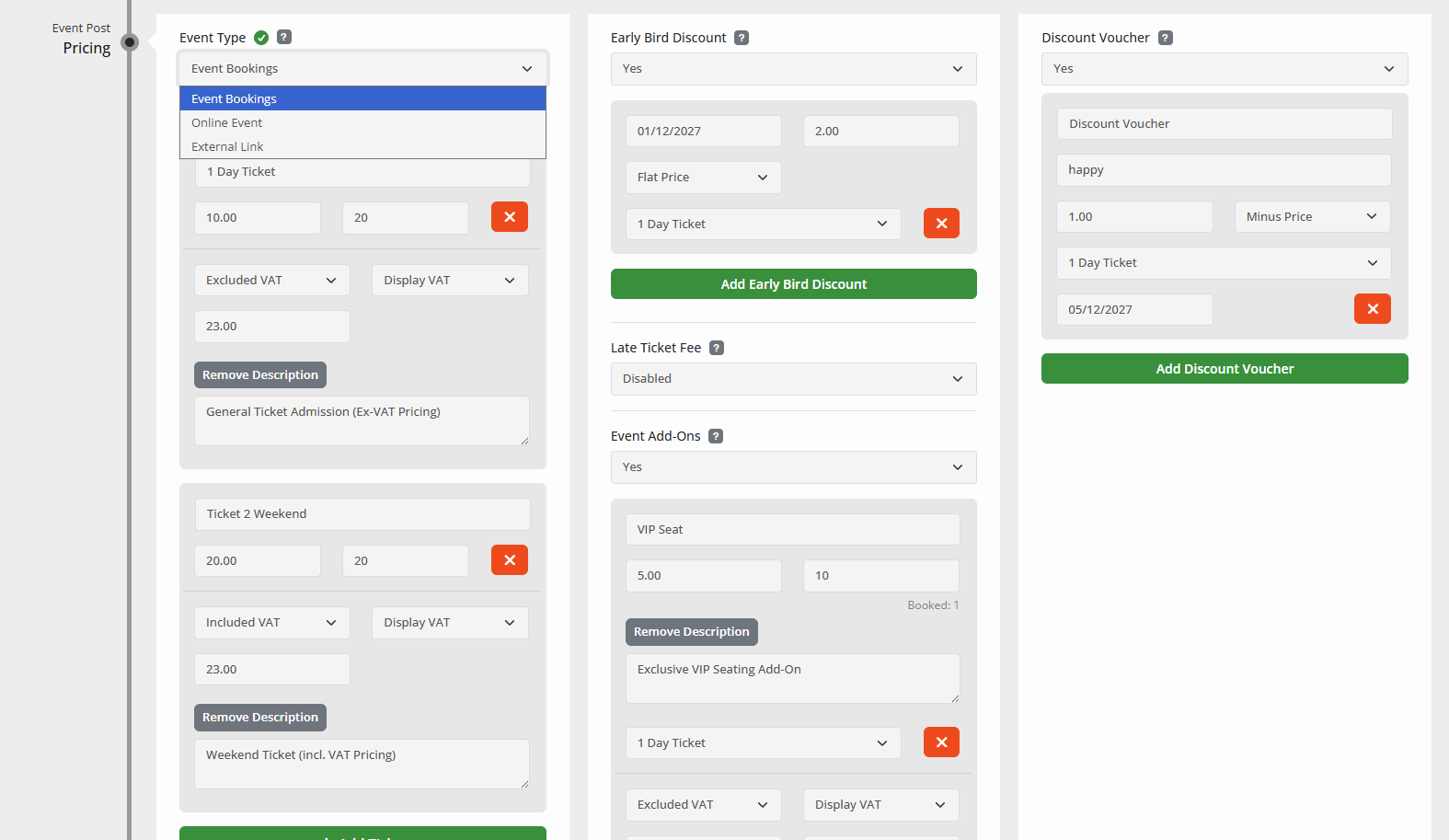The height and width of the screenshot is (840, 1449).
Task: Edit the 1 Day Ticket name field
Action: (x=362, y=172)
